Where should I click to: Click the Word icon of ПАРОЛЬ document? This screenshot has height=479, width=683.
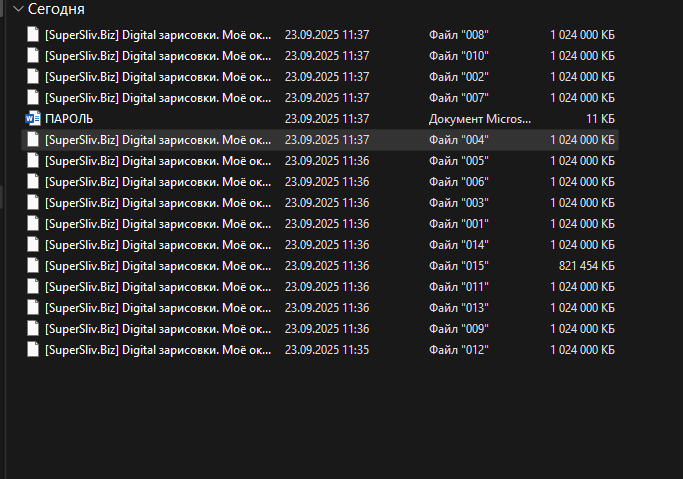coord(33,118)
